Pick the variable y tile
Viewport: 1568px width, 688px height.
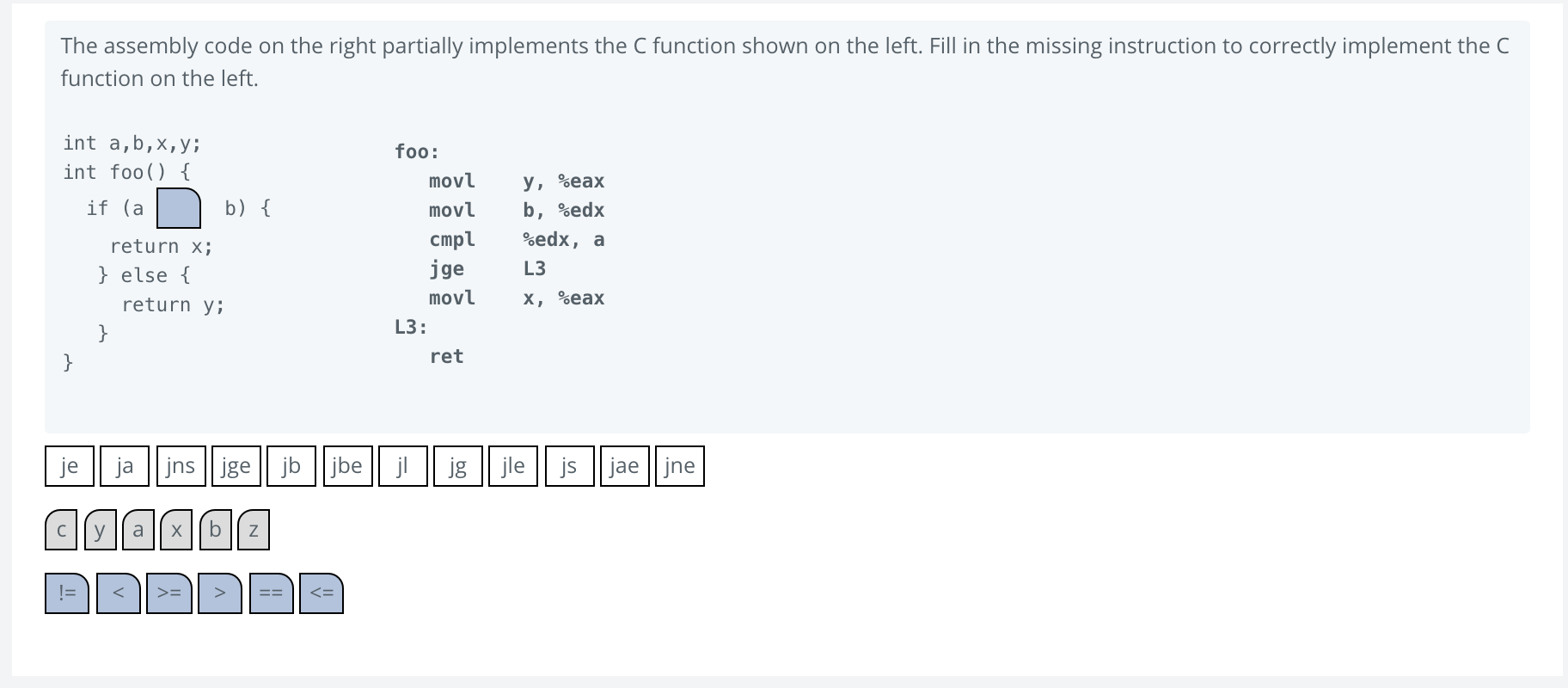click(99, 530)
